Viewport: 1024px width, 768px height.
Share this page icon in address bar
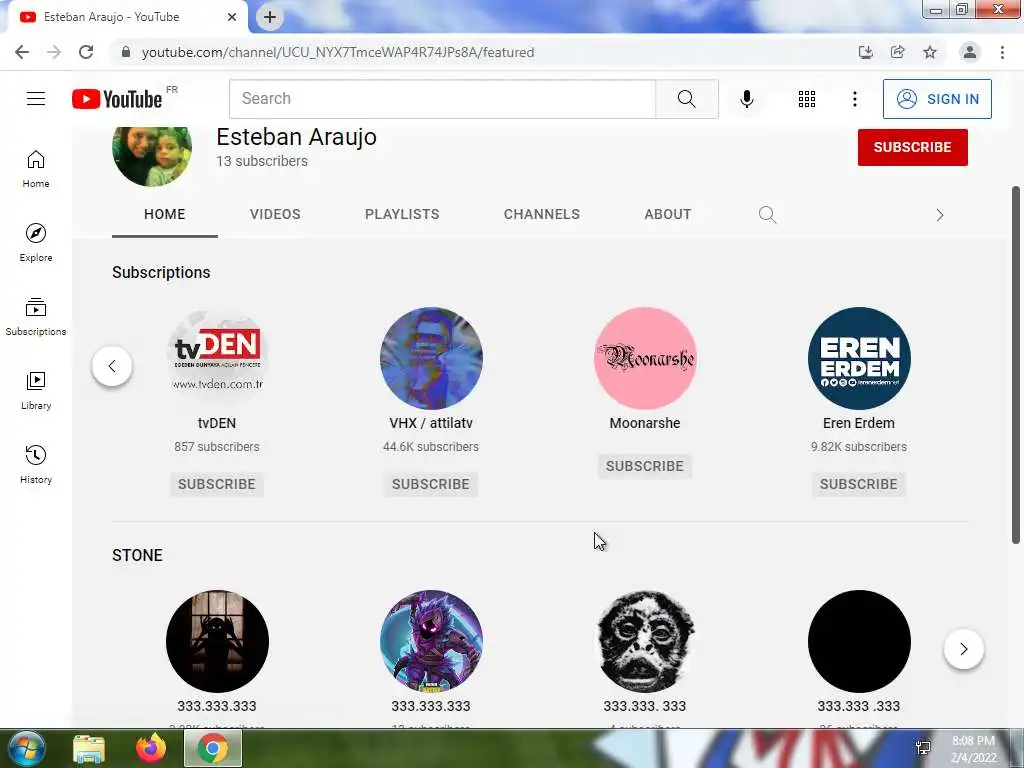point(898,52)
